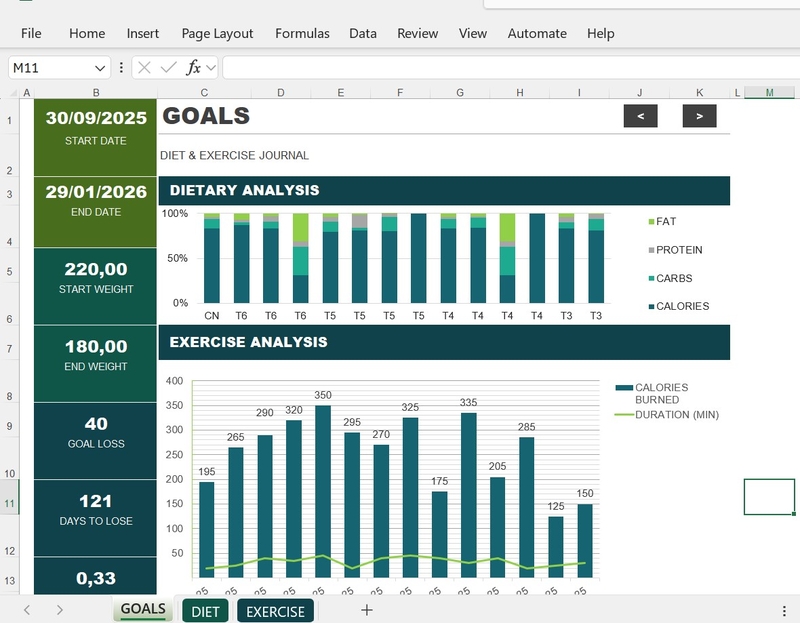This screenshot has width=800, height=623.
Task: Switch to the EXERCISE sheet tab
Action: (273, 610)
